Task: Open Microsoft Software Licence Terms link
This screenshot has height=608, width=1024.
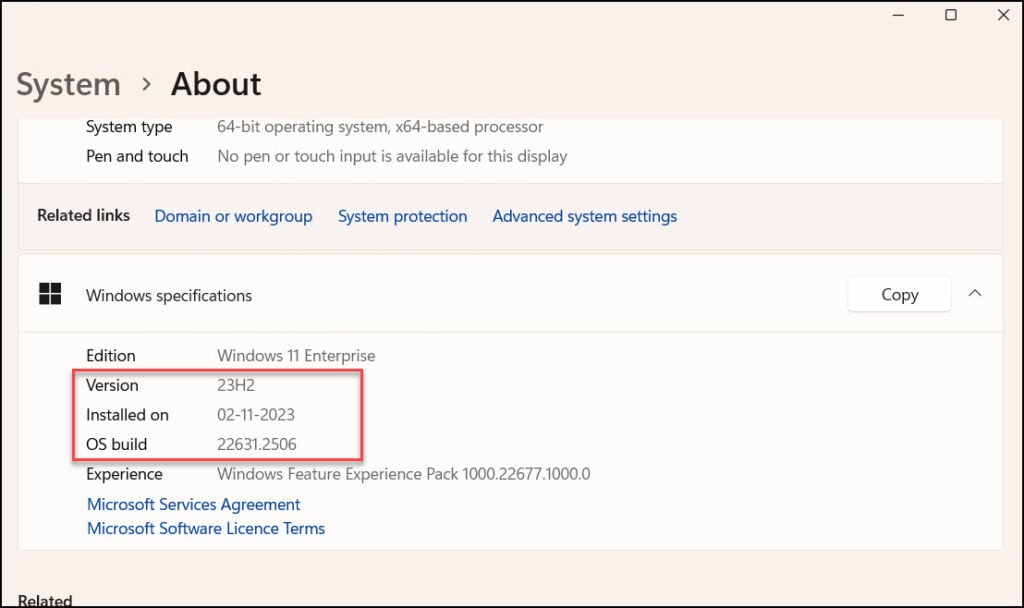Action: [x=206, y=528]
